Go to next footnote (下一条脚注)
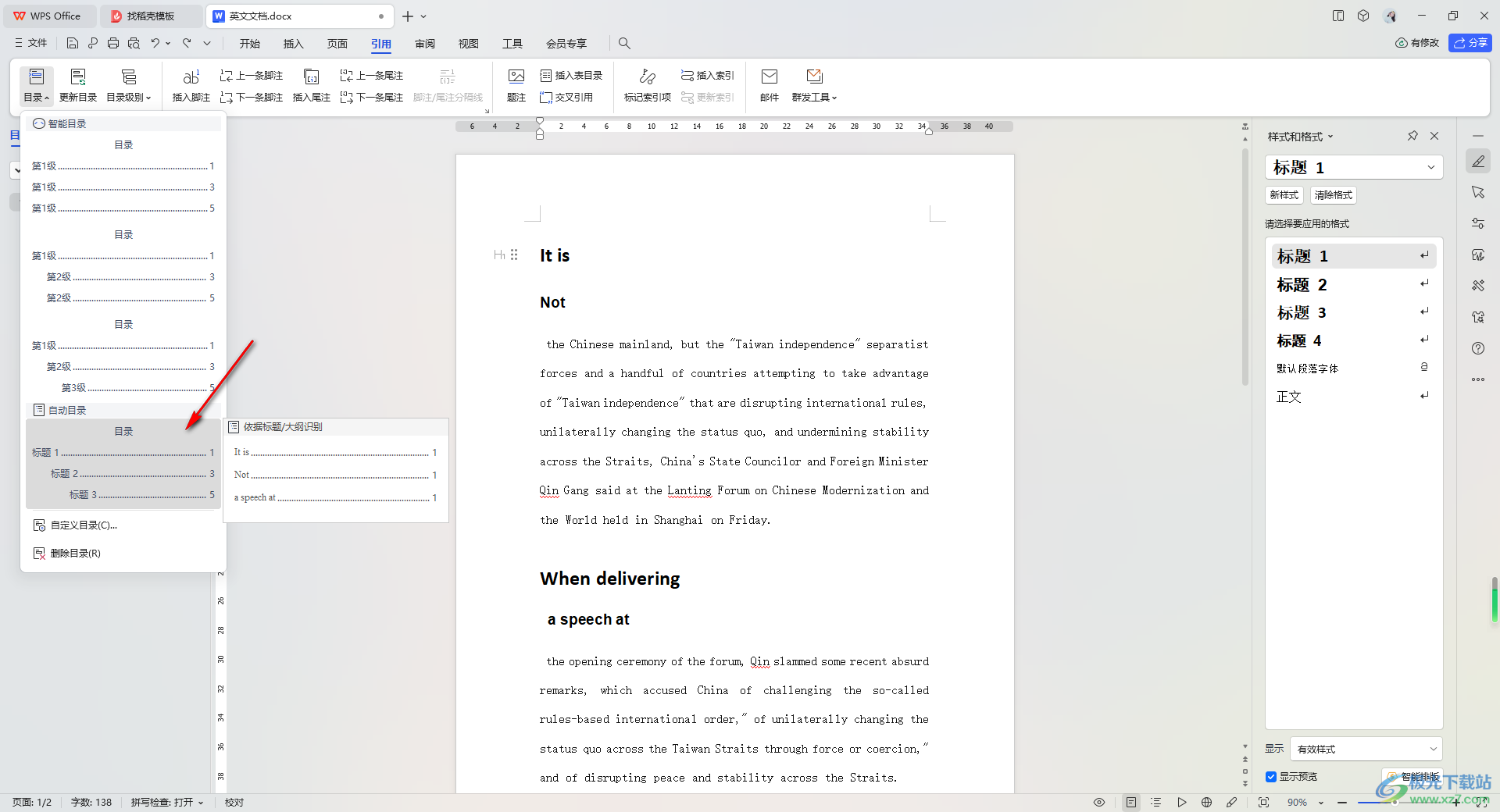Image resolution: width=1500 pixels, height=812 pixels. pos(252,98)
